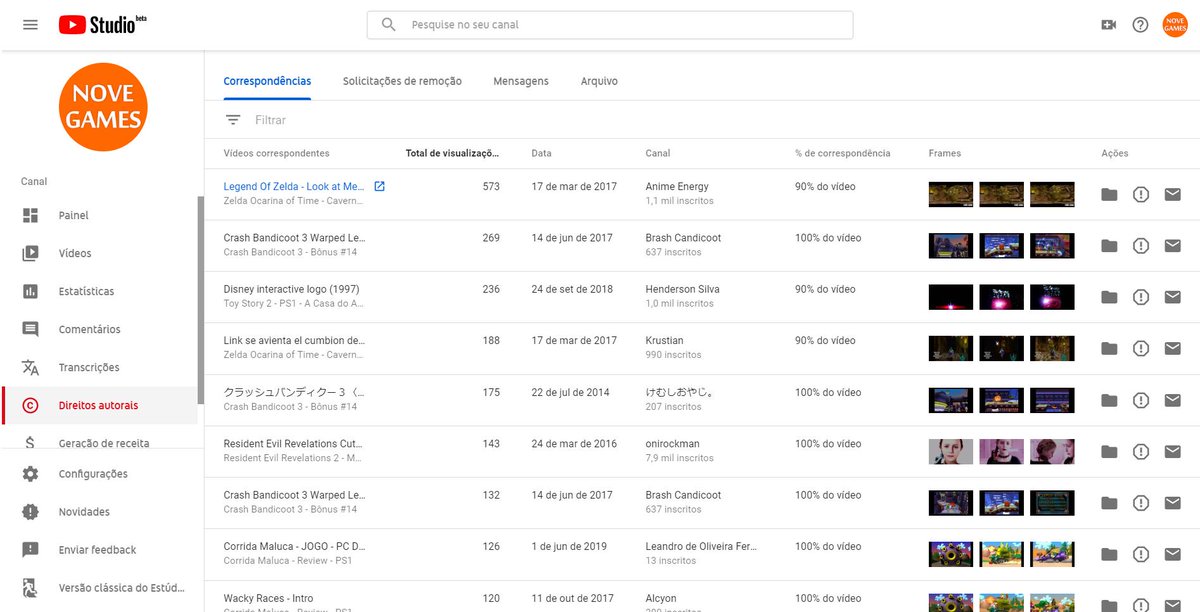Open first frame thumbnail in Henderson Silva row
This screenshot has height=612, width=1200.
951,297
